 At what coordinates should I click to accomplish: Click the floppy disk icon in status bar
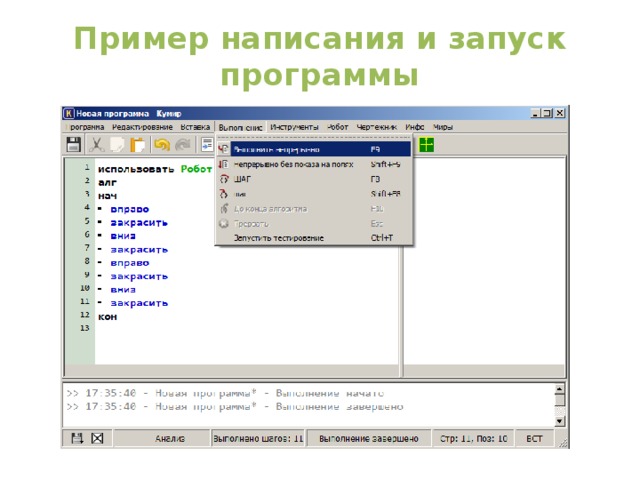point(77,438)
